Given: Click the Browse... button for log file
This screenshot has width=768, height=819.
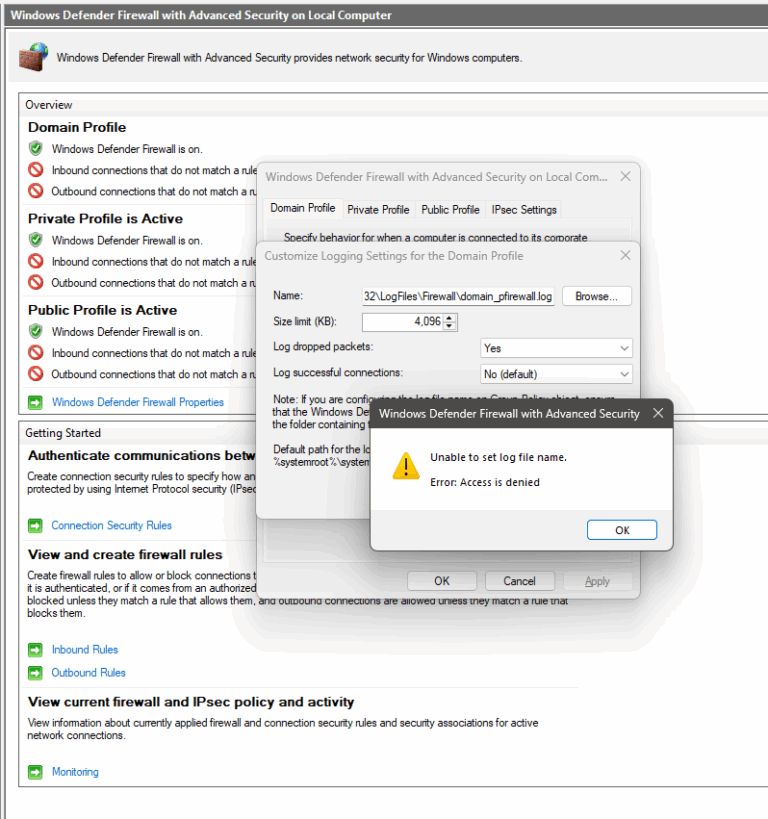Looking at the screenshot, I should [597, 296].
